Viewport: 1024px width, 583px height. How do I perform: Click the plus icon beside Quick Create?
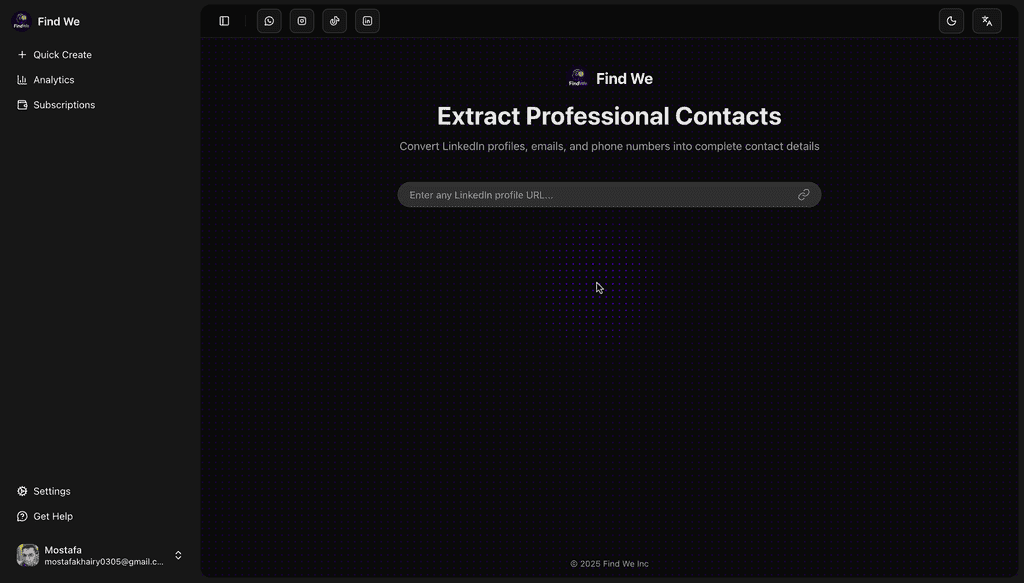[x=22, y=55]
